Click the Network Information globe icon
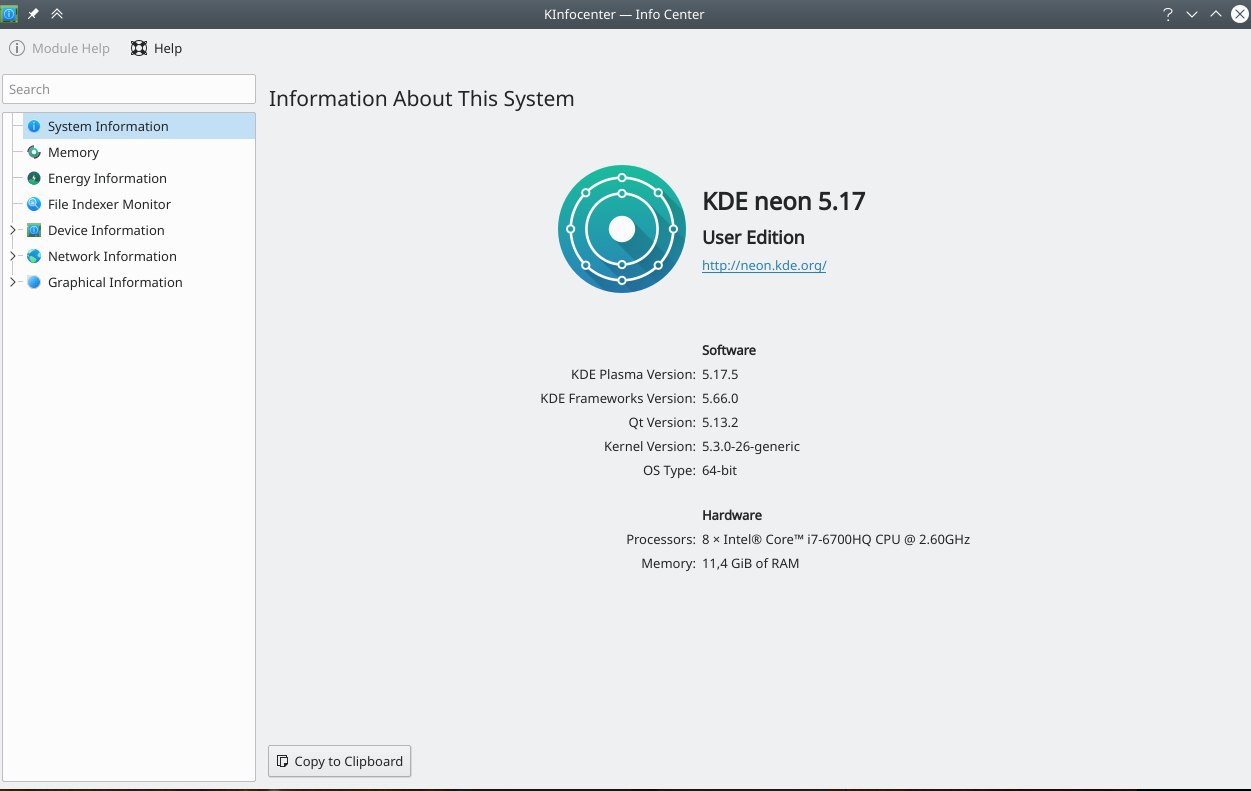This screenshot has height=791, width=1251. click(34, 256)
